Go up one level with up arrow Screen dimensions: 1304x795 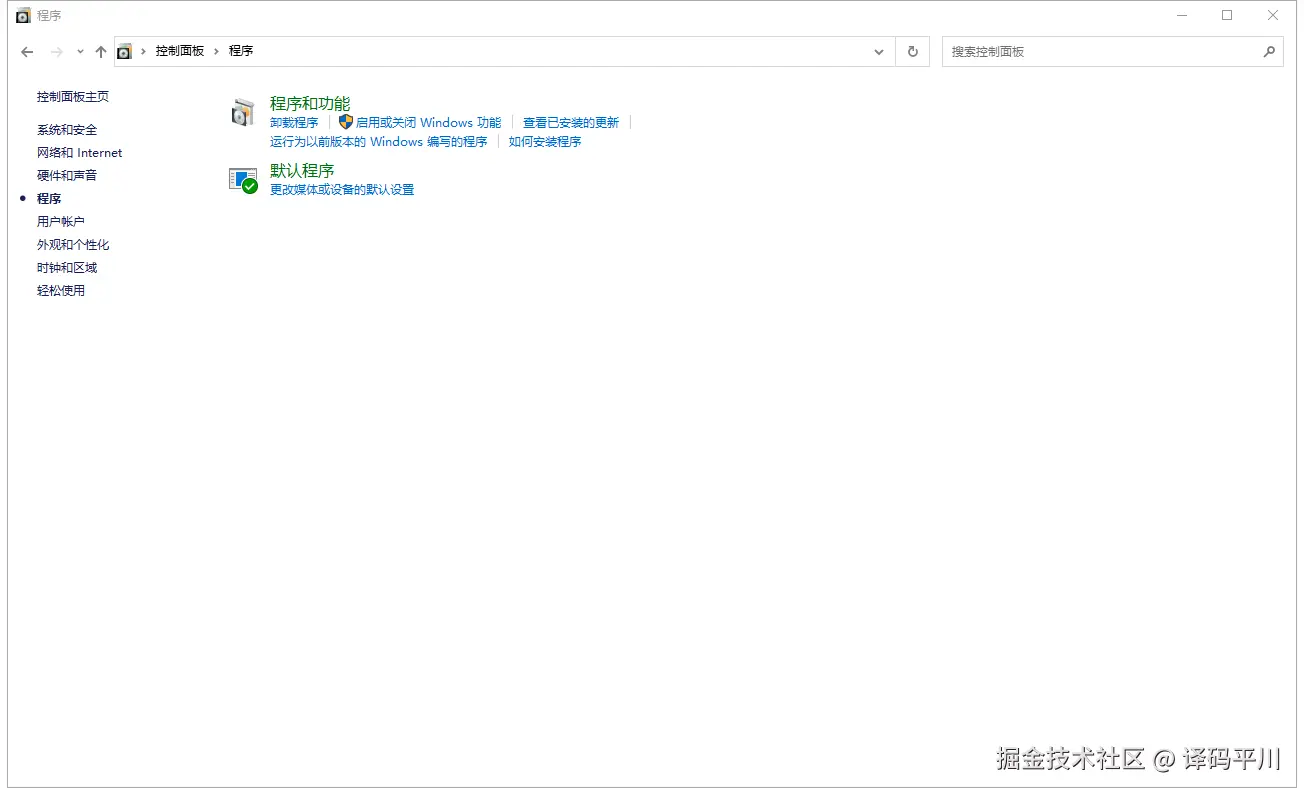click(x=100, y=52)
